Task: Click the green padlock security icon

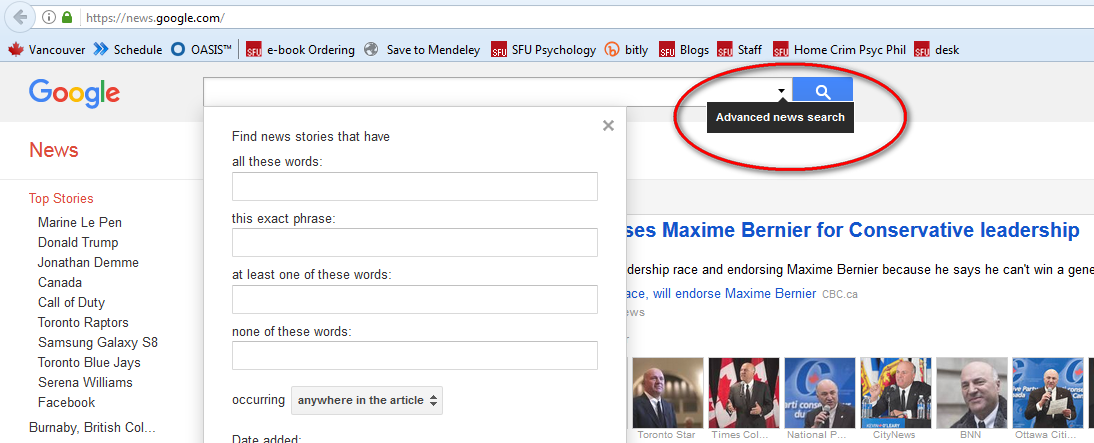Action: coord(67,17)
